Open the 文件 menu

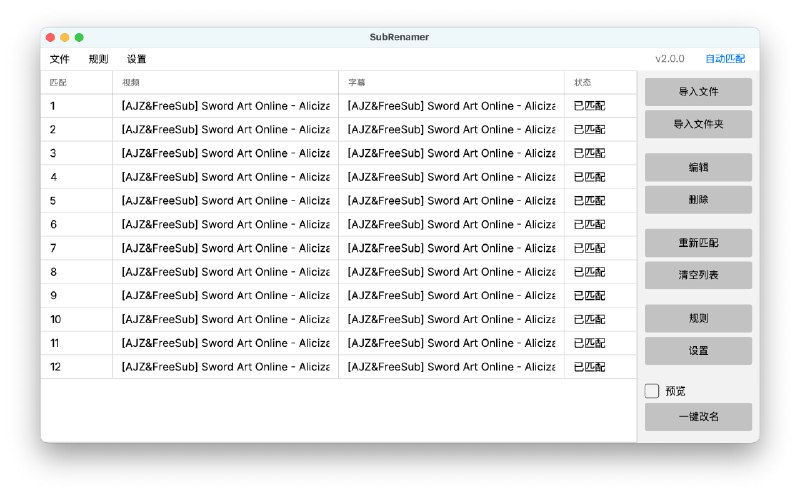coord(59,59)
